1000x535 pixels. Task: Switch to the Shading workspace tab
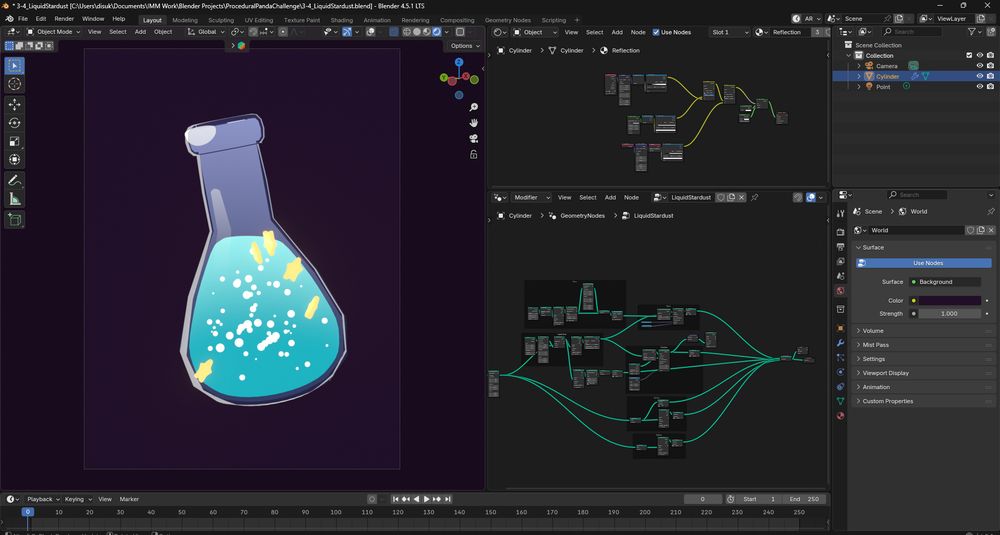341,20
